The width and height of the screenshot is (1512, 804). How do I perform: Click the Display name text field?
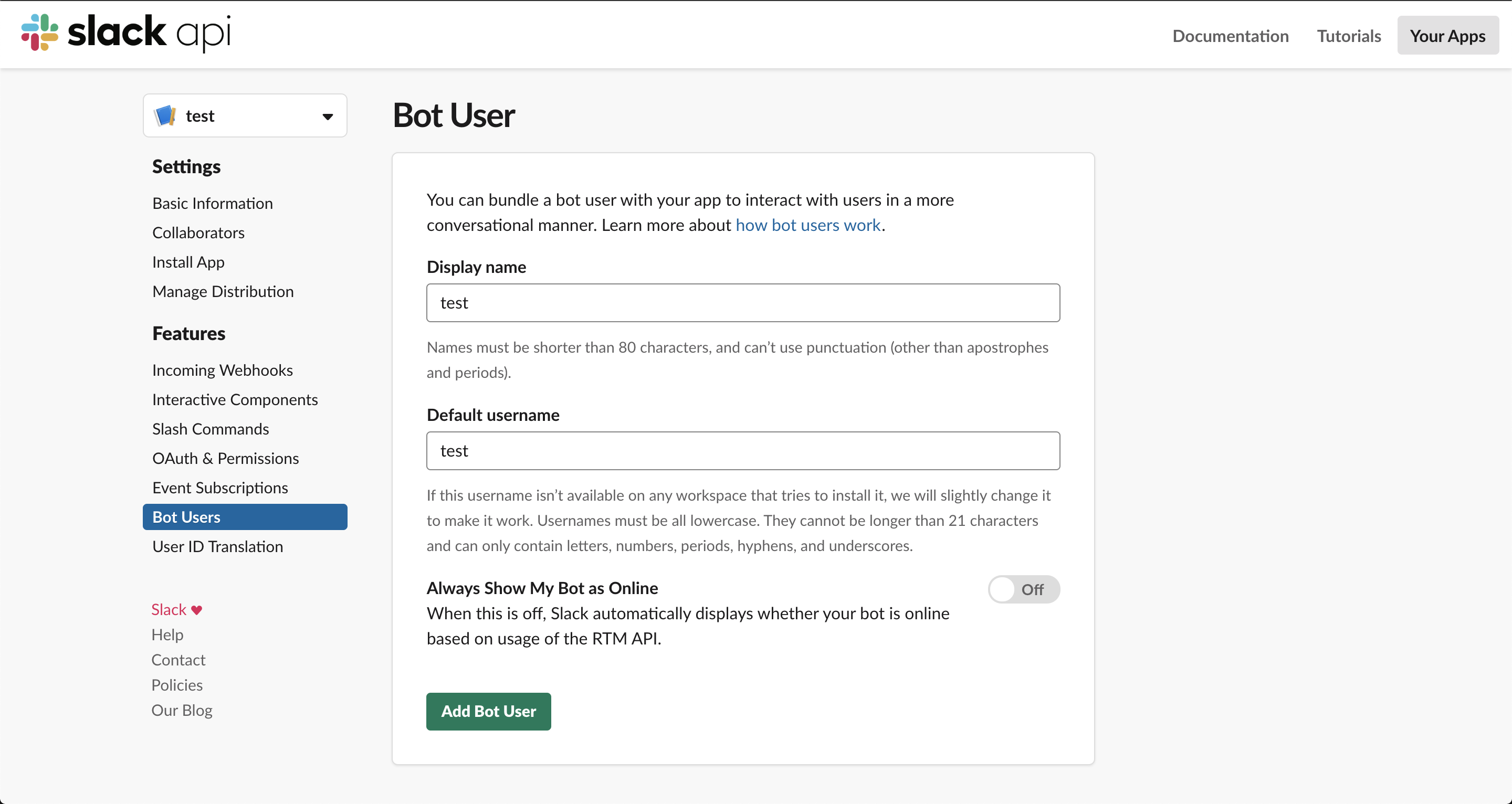click(x=742, y=303)
